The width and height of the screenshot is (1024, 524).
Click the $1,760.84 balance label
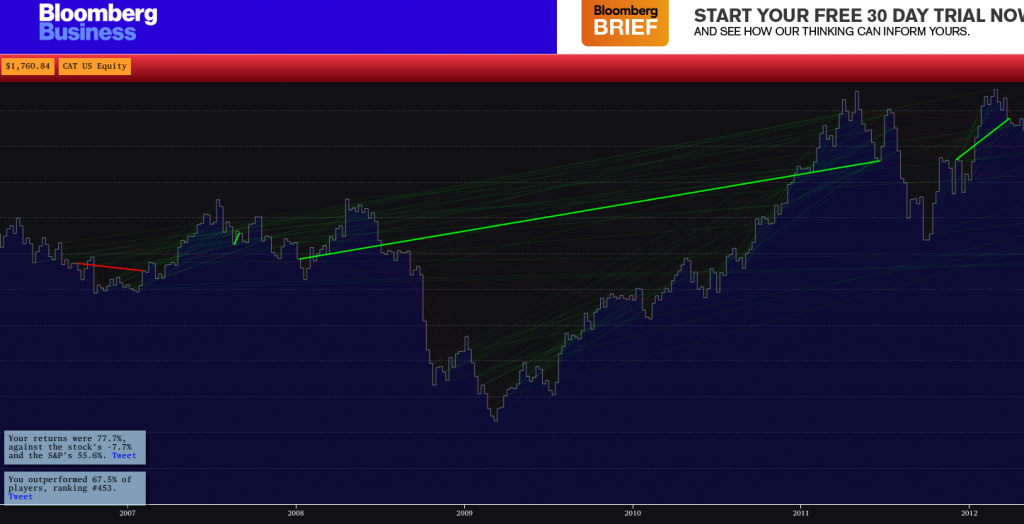coord(28,66)
